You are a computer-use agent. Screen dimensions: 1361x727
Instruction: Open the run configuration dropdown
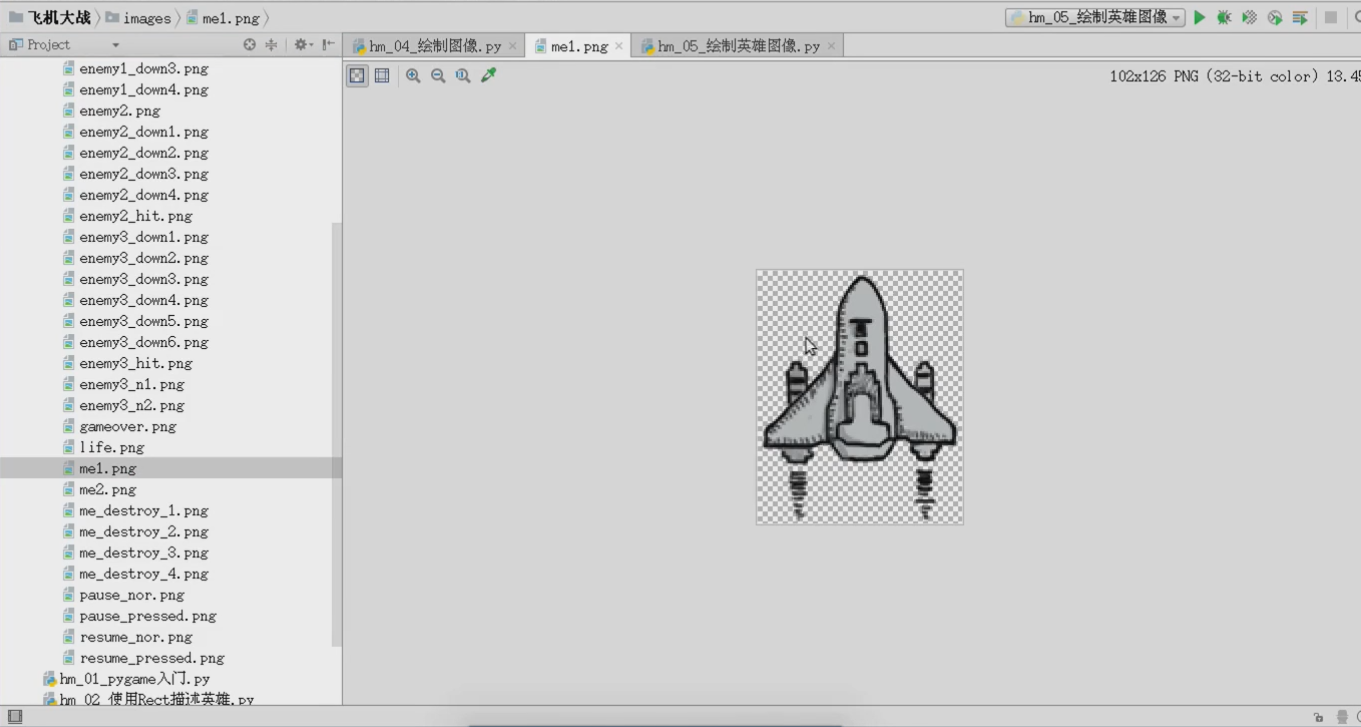[x=1095, y=17]
